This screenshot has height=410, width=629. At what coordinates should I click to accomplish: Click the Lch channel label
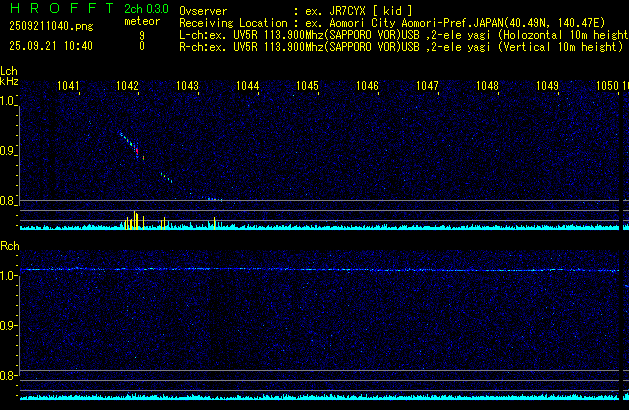pos(9,71)
